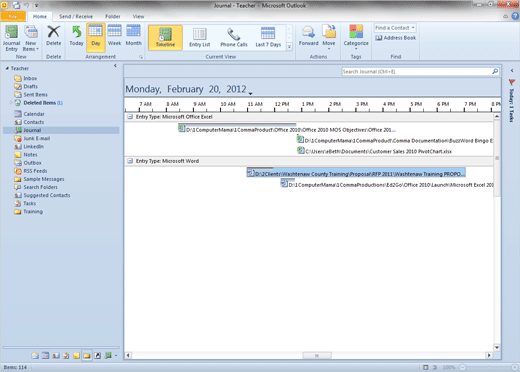Switch to the Home ribbon tab
Screen dimensions: 520x372
coord(40,16)
